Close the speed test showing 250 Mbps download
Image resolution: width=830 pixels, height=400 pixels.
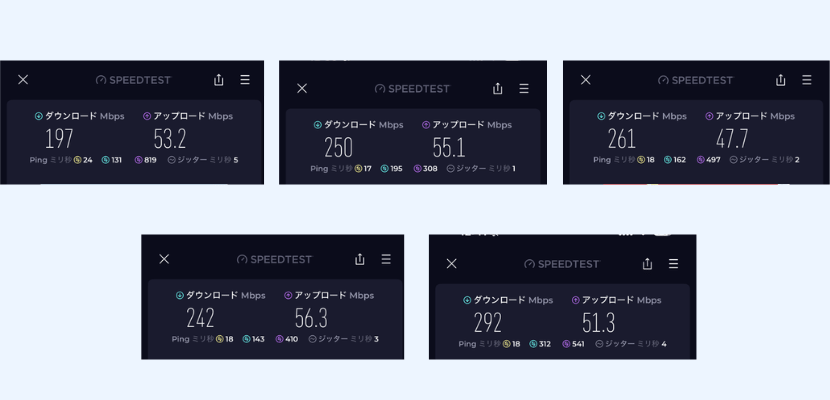pyautogui.click(x=302, y=88)
